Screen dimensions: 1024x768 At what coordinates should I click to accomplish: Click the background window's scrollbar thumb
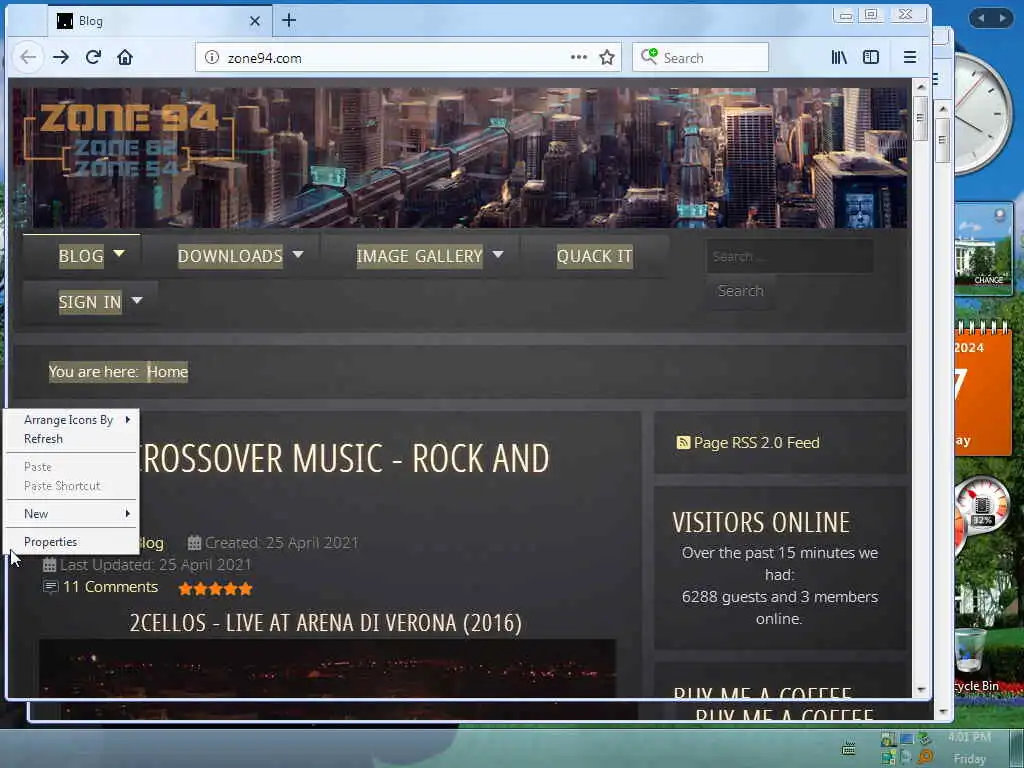click(942, 139)
